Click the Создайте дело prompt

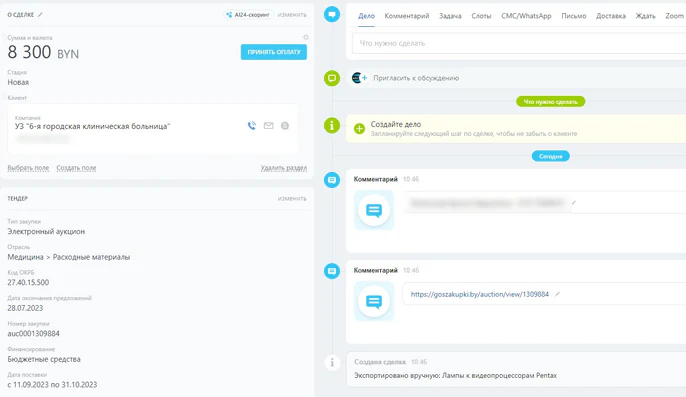(x=396, y=124)
